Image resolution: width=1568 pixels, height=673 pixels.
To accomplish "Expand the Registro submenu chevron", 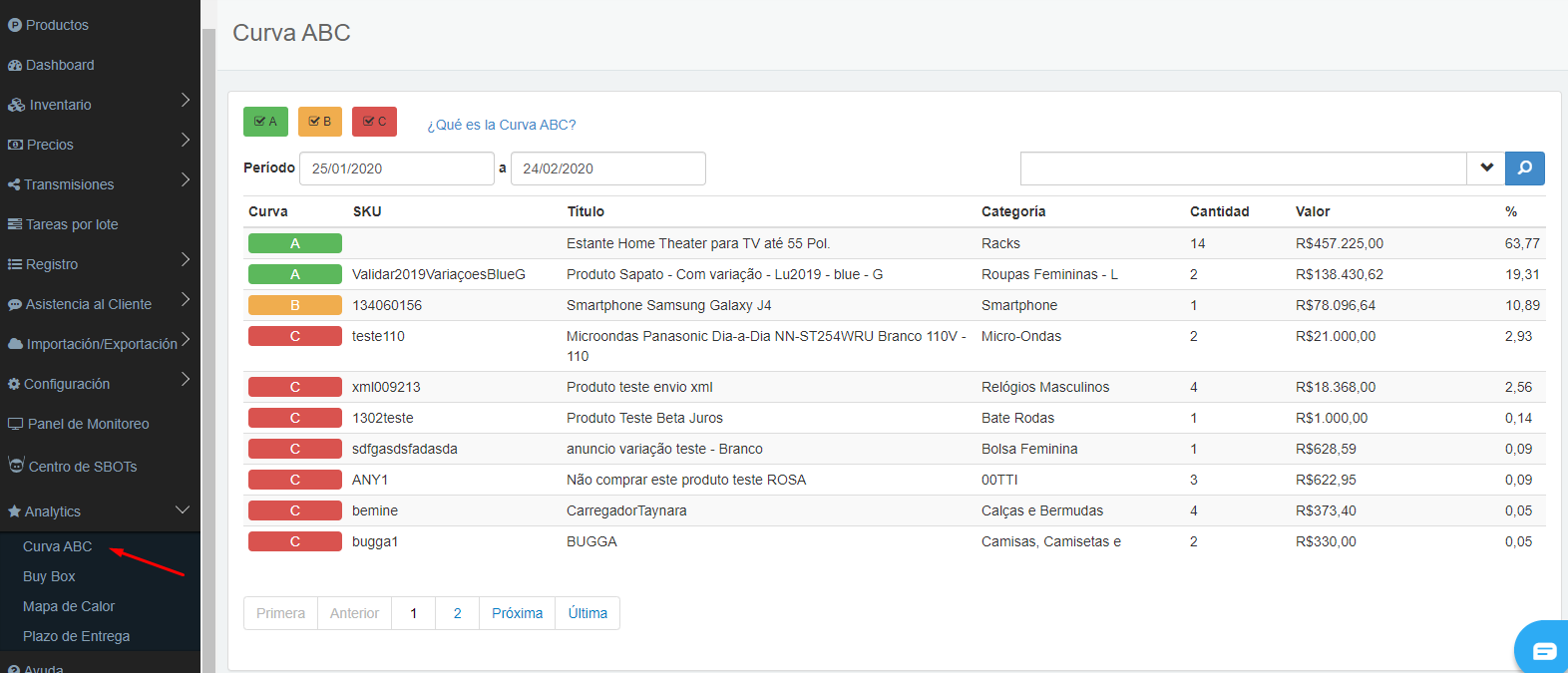I will point(186,259).
